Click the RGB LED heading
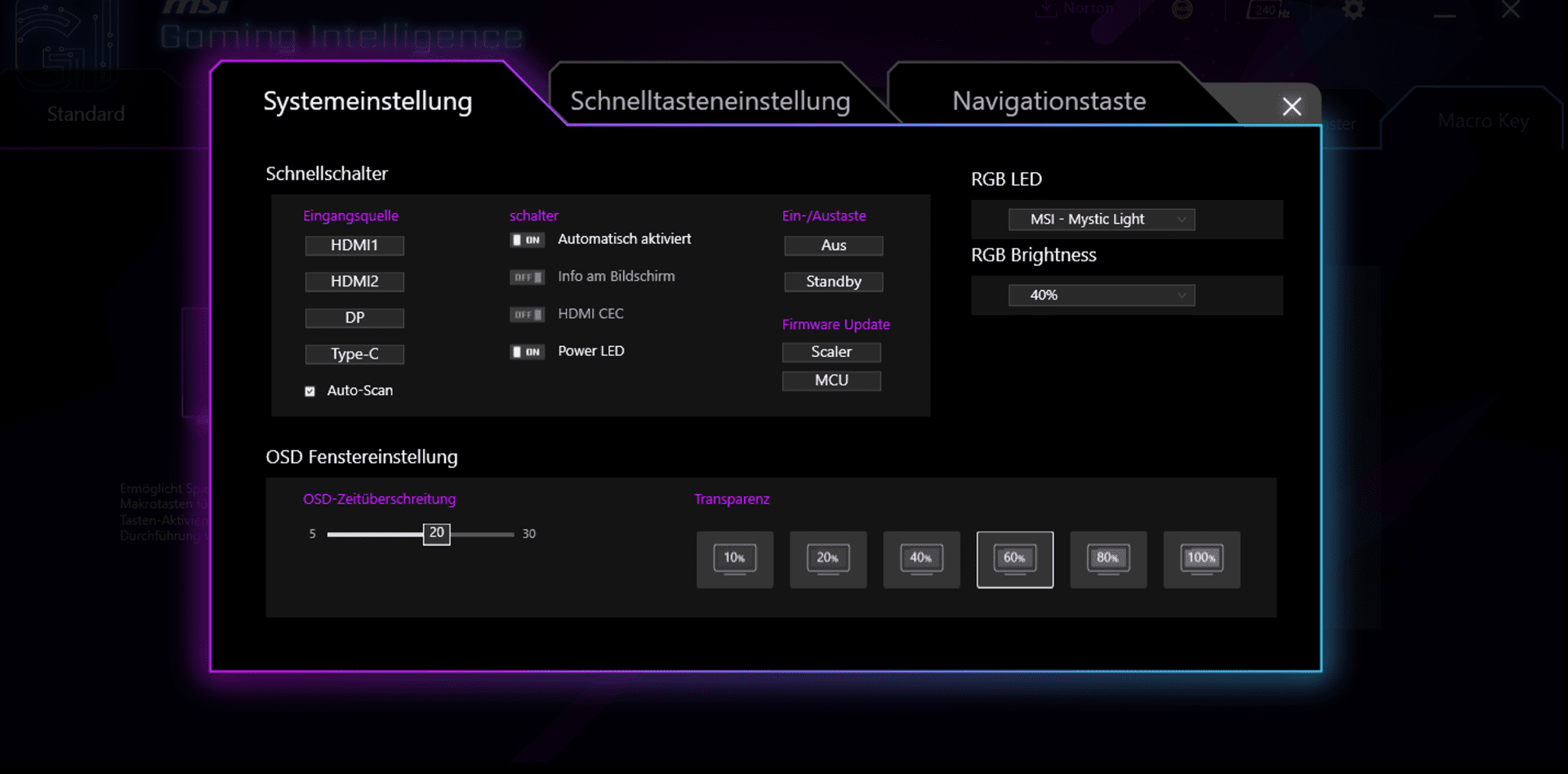 pyautogui.click(x=1006, y=180)
